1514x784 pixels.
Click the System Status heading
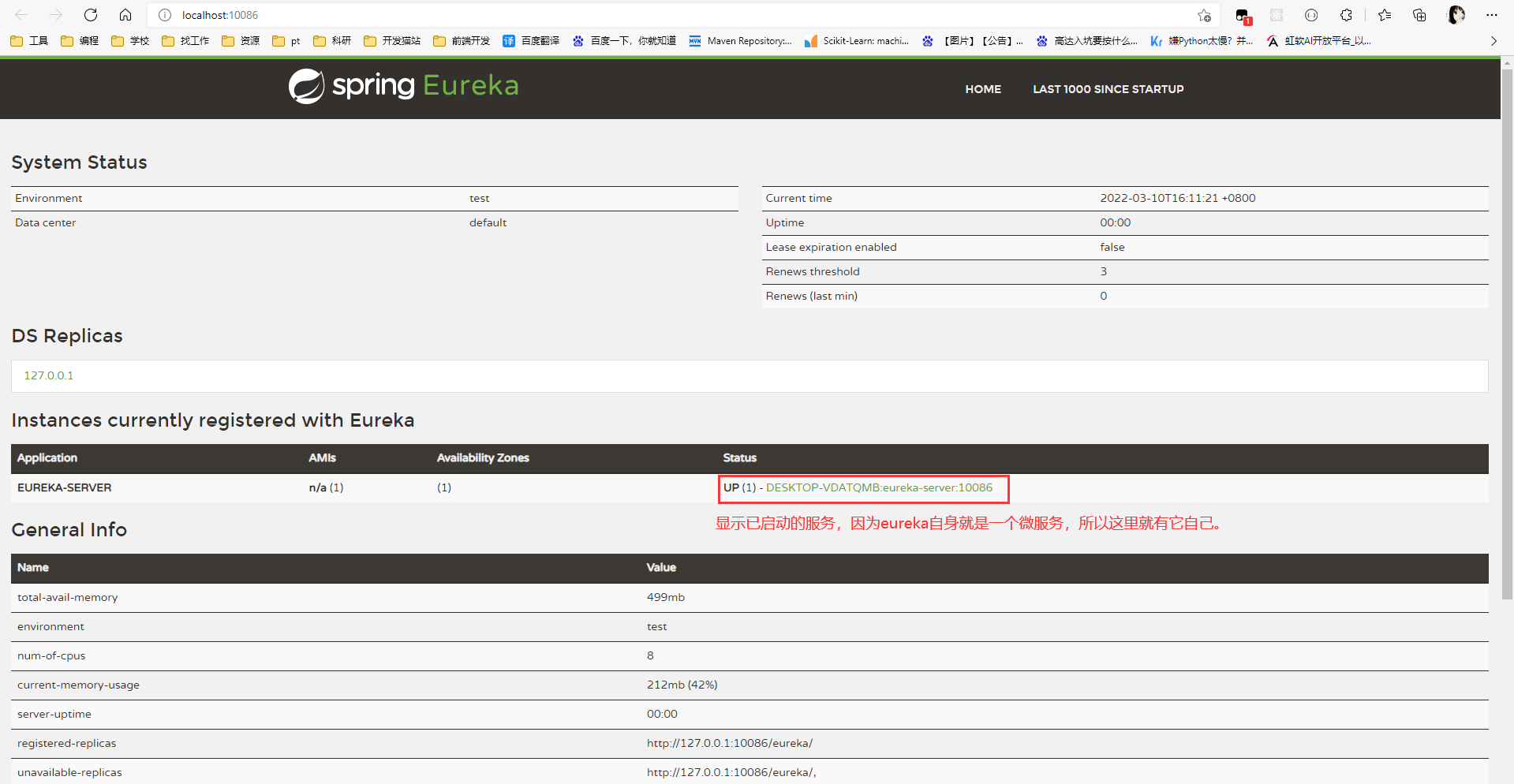pos(80,162)
